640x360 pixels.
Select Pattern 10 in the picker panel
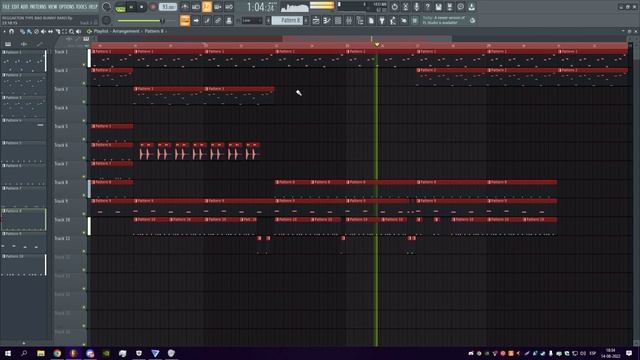click(x=23, y=265)
